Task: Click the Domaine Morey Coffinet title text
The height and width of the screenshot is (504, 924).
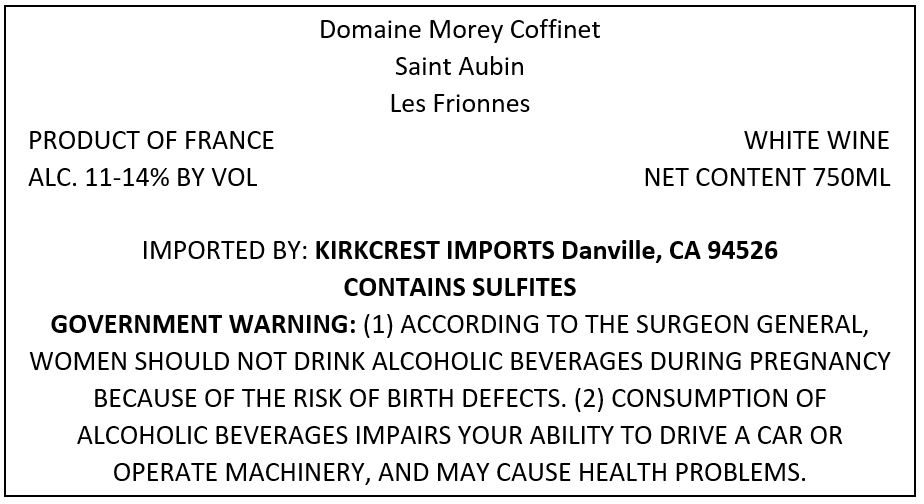Action: [x=460, y=29]
